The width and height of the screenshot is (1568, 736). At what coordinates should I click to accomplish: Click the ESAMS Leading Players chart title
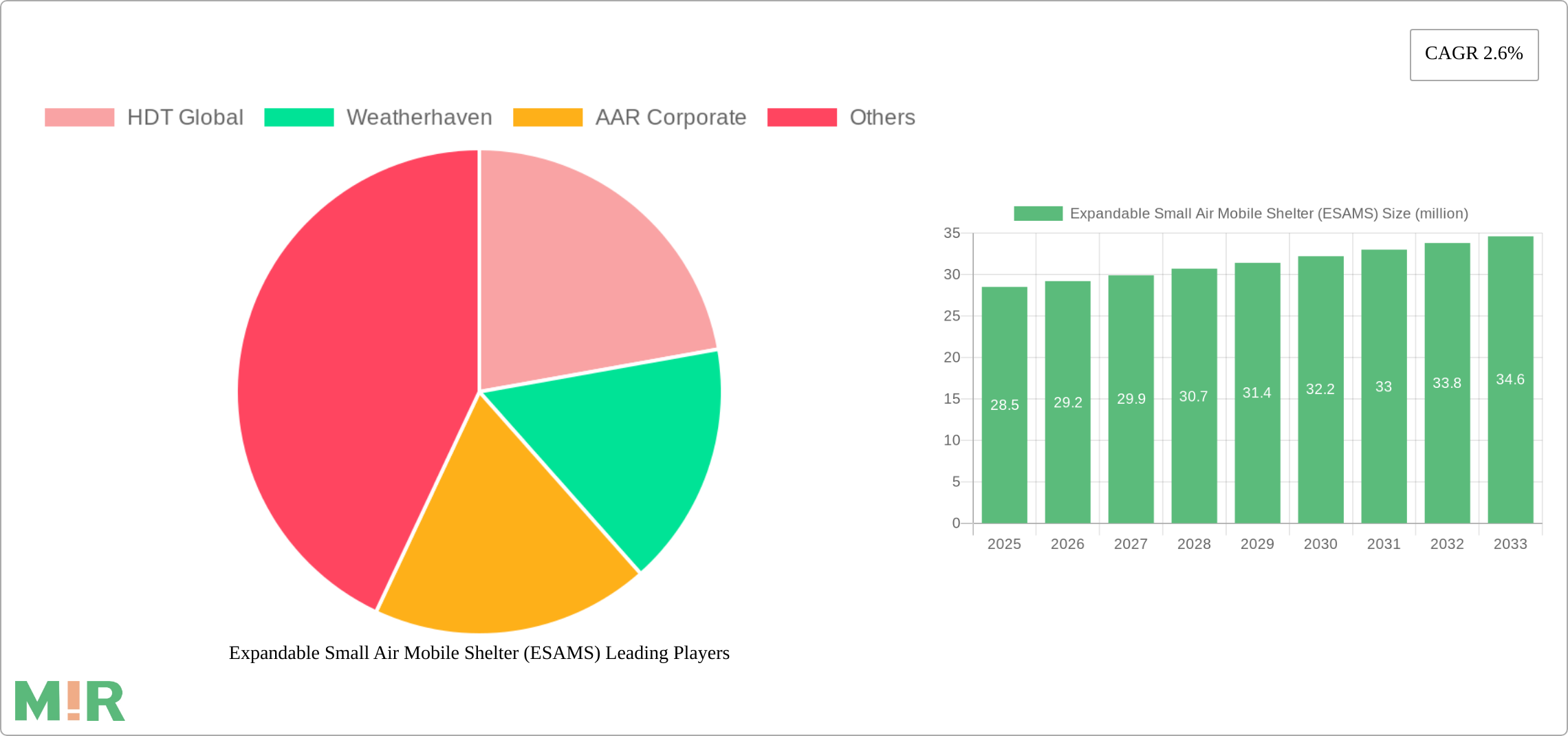pos(479,653)
